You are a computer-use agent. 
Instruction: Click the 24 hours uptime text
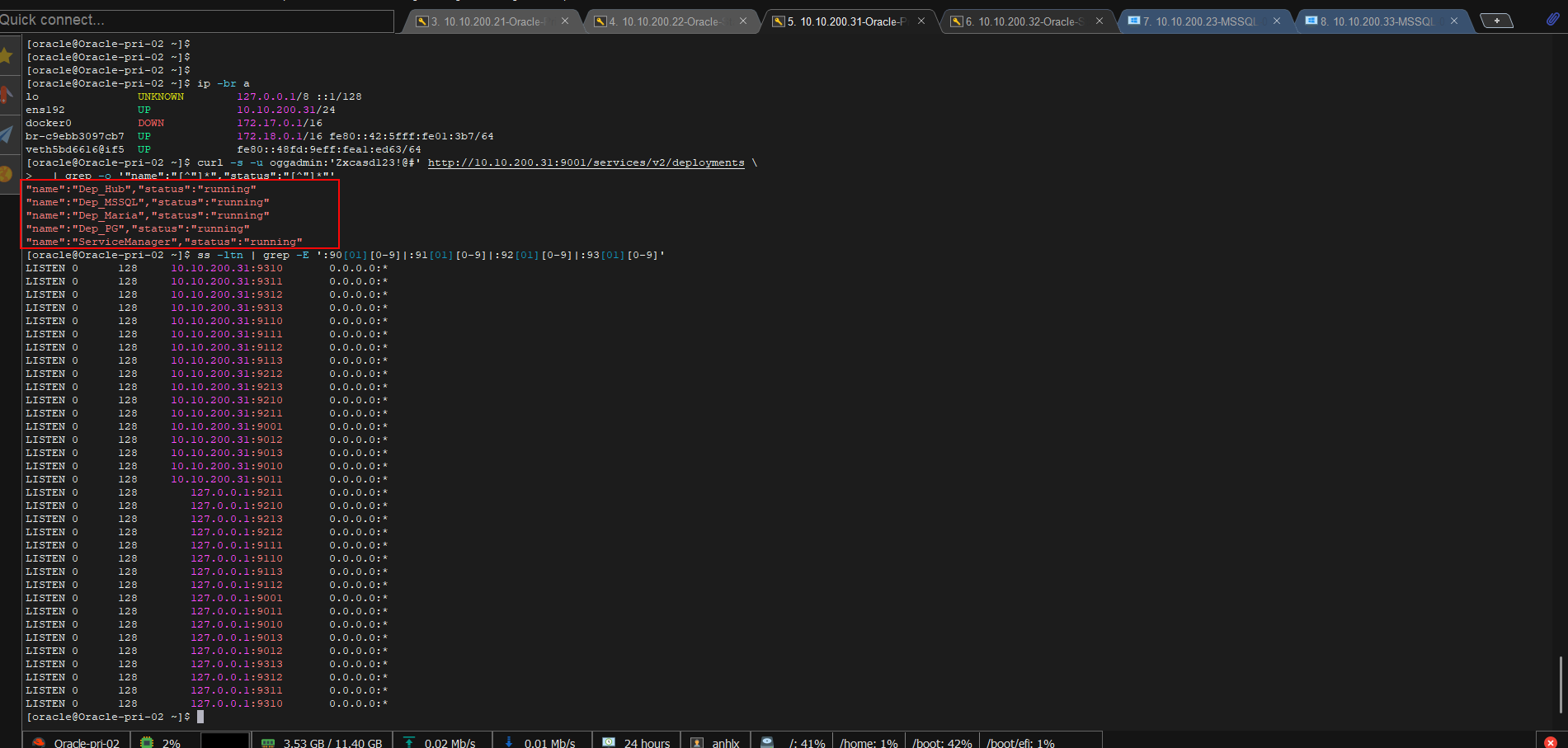tap(647, 743)
